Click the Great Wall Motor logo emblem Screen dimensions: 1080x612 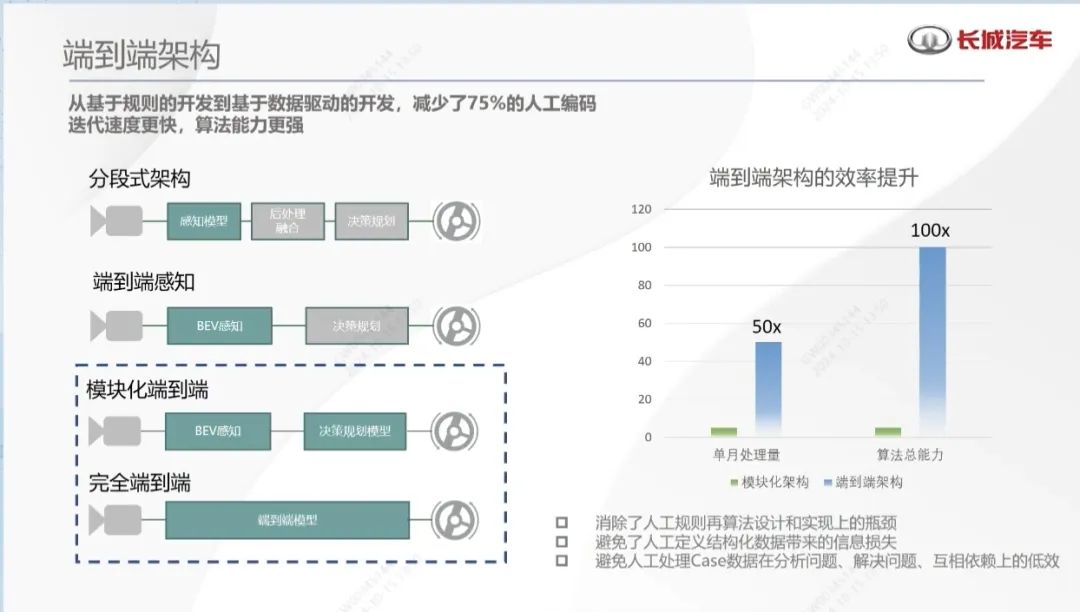click(x=929, y=40)
